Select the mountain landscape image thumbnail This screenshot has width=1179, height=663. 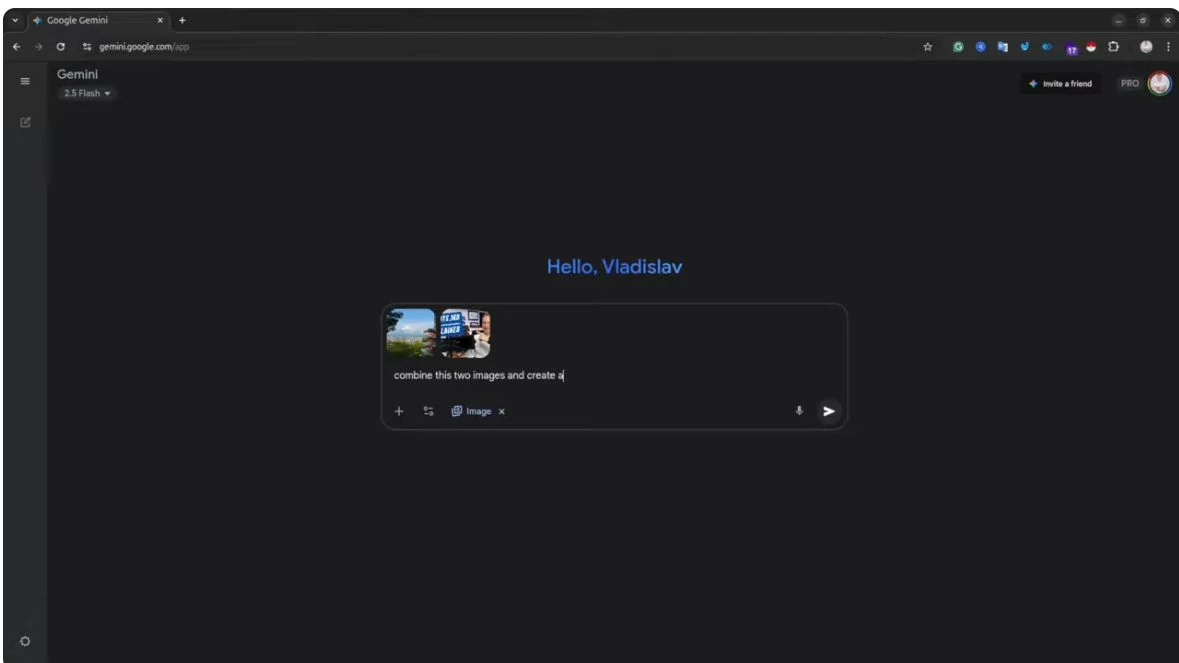[411, 333]
